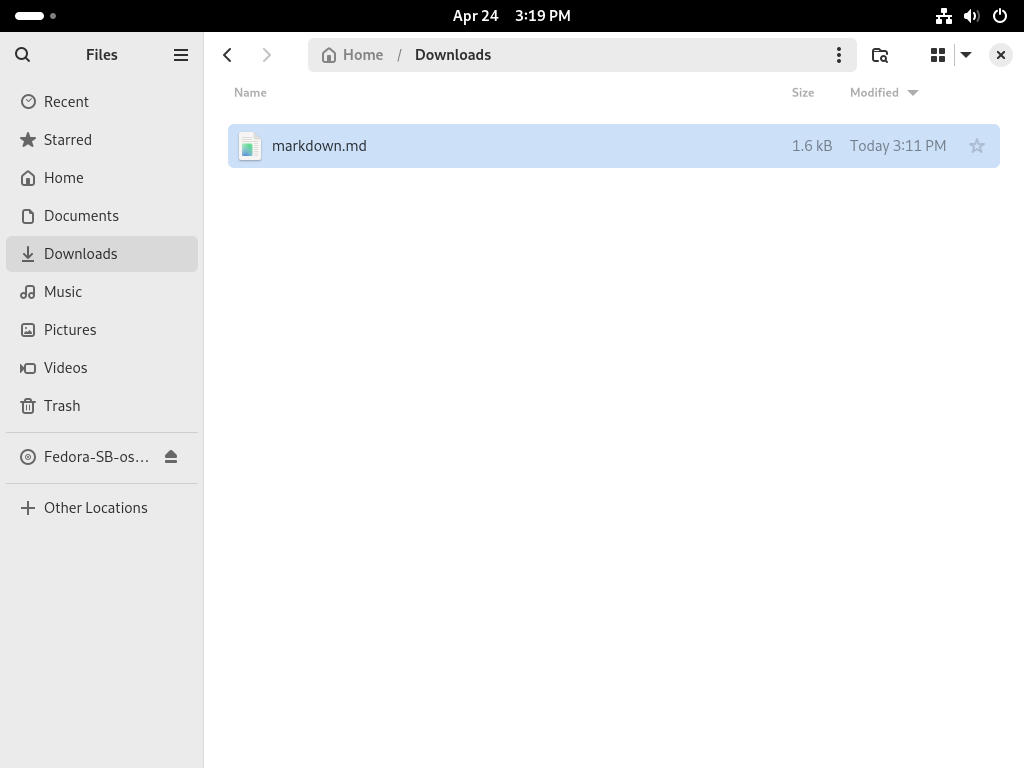Eject the Fedora-SB-os volume
The height and width of the screenshot is (768, 1024).
coord(171,457)
